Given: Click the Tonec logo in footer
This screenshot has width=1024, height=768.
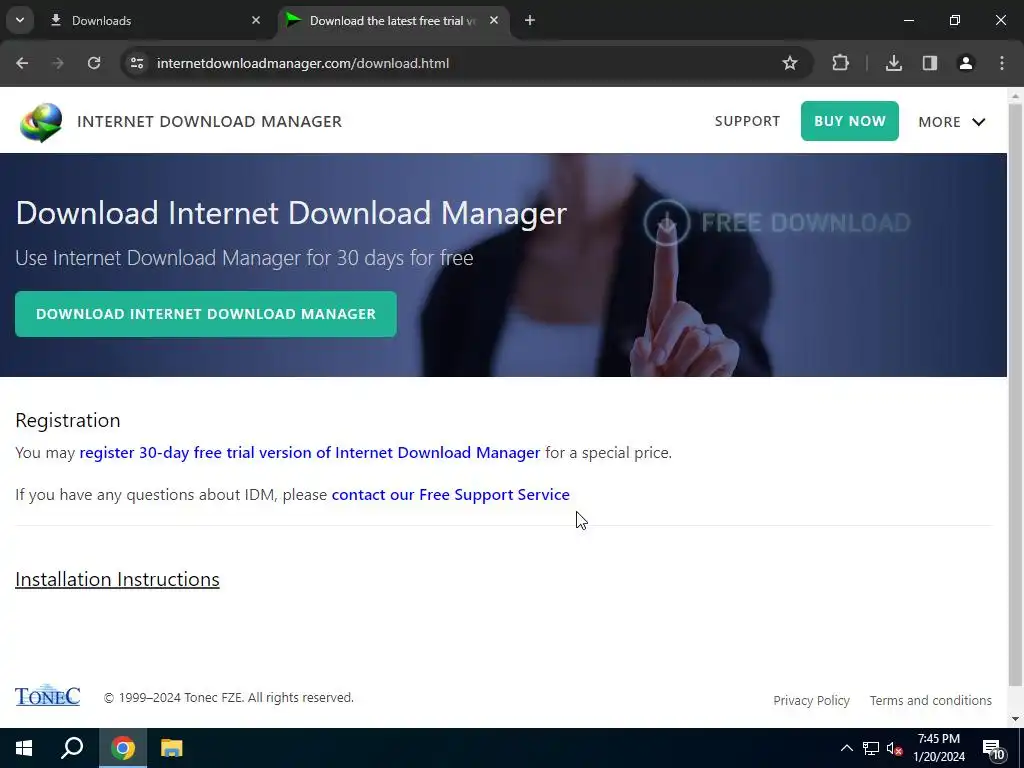Looking at the screenshot, I should [48, 696].
